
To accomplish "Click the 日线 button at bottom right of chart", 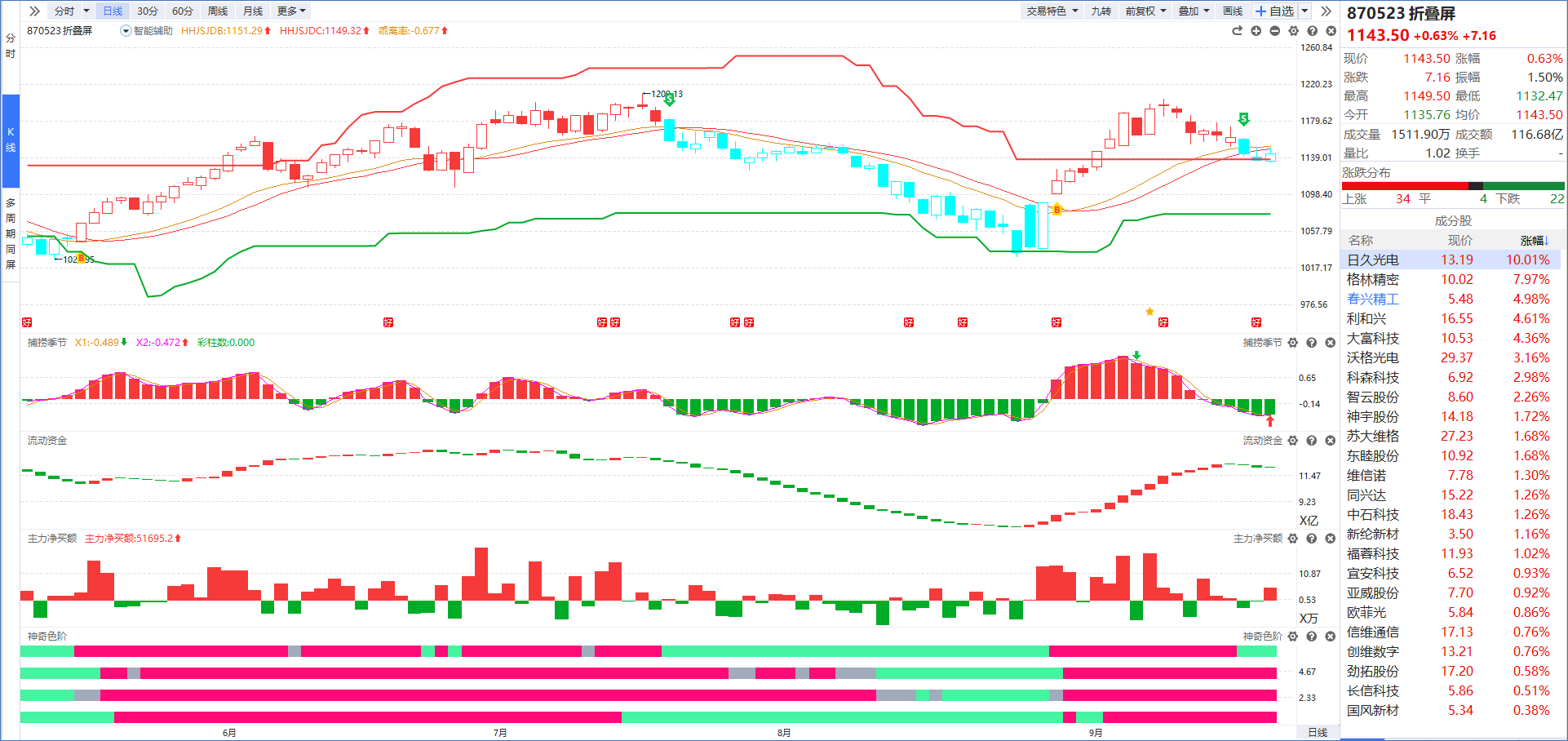I will pyautogui.click(x=1318, y=732).
